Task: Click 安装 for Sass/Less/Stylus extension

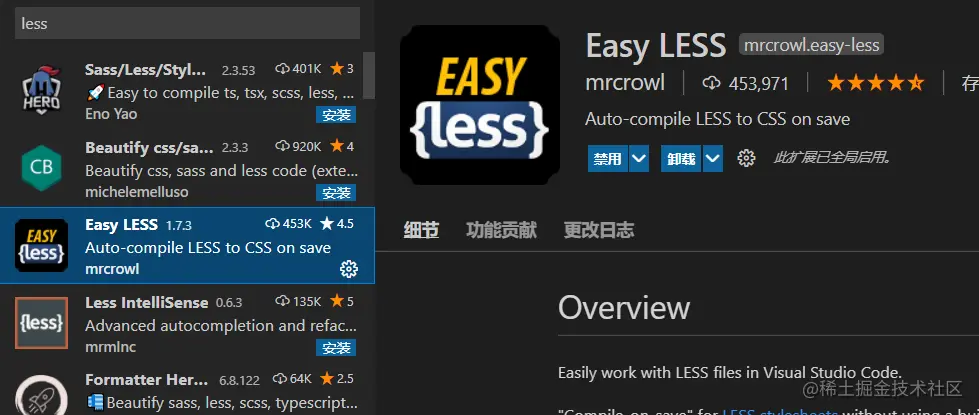Action: point(336,115)
